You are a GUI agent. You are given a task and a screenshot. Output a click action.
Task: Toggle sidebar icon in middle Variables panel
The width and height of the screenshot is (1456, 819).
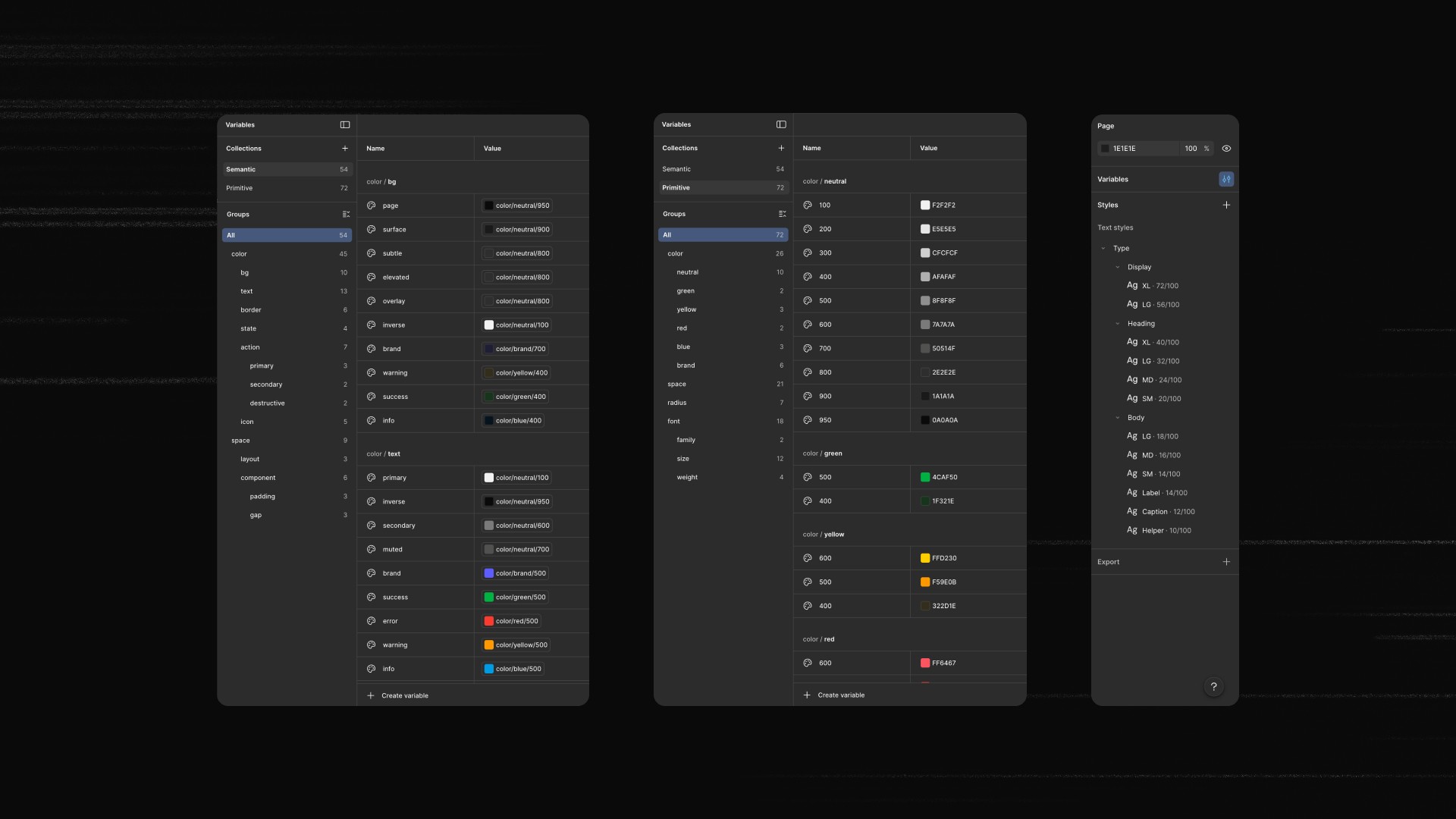pyautogui.click(x=781, y=124)
